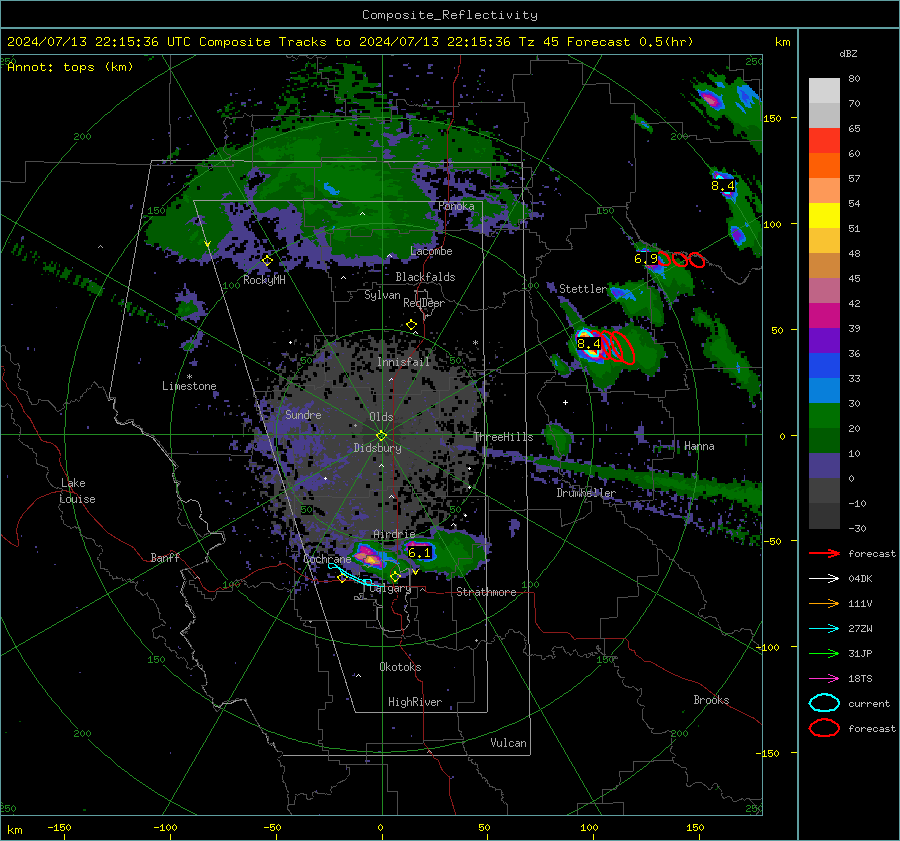Click the cyan current ellipse legend icon
The width and height of the screenshot is (900, 841).
tap(824, 703)
